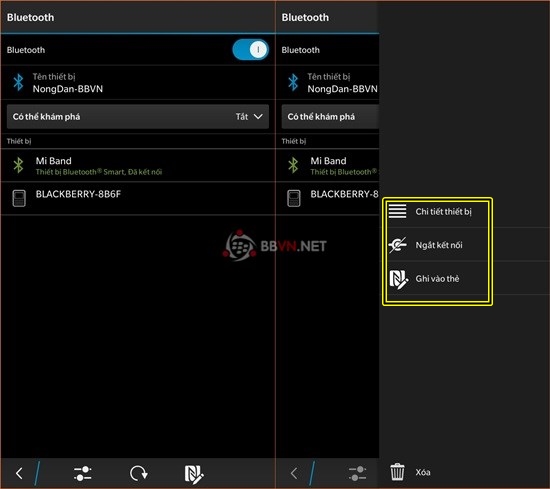This screenshot has height=489, width=550.
Task: Tap the dimmed back arrow in right screen
Action: 294,473
